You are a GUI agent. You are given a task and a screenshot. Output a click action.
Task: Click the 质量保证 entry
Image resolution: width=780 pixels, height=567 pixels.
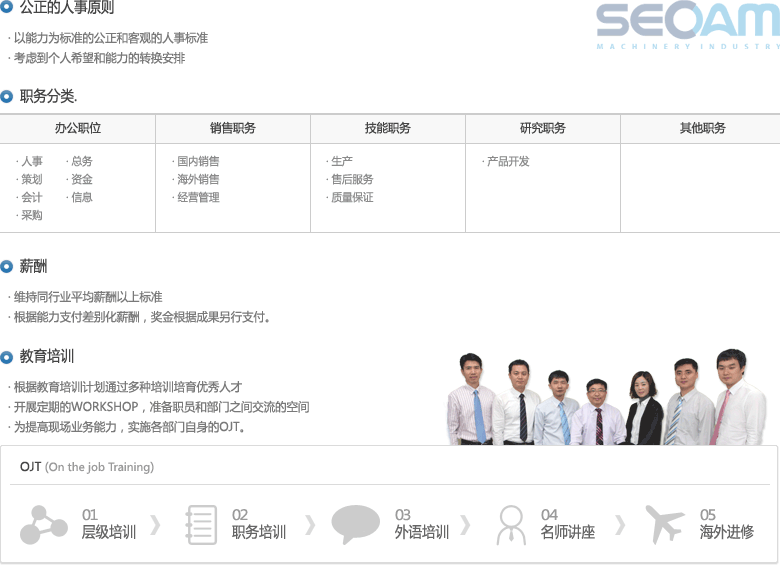click(350, 197)
